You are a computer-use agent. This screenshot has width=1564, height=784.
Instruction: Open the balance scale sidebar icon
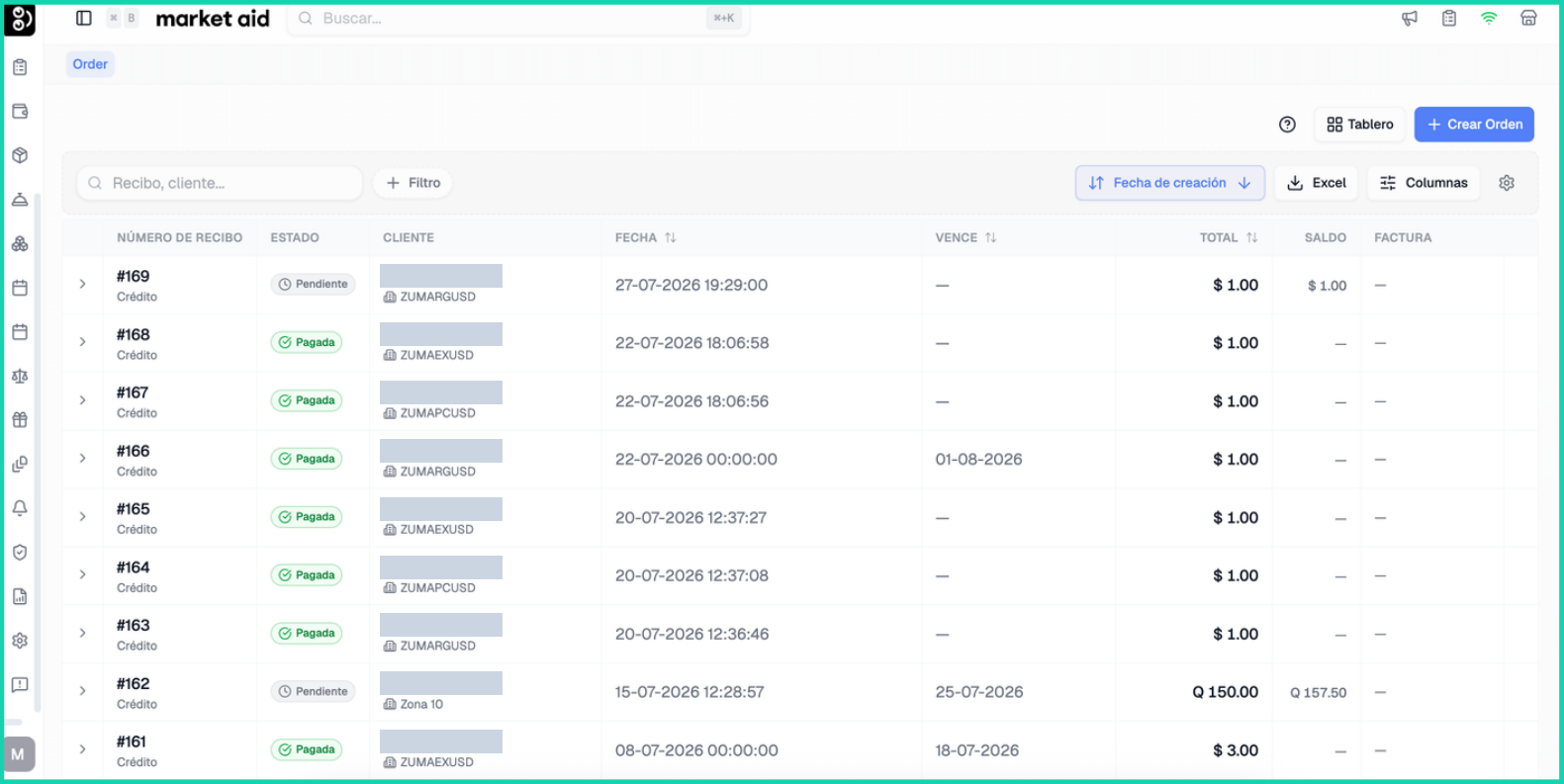pos(20,376)
